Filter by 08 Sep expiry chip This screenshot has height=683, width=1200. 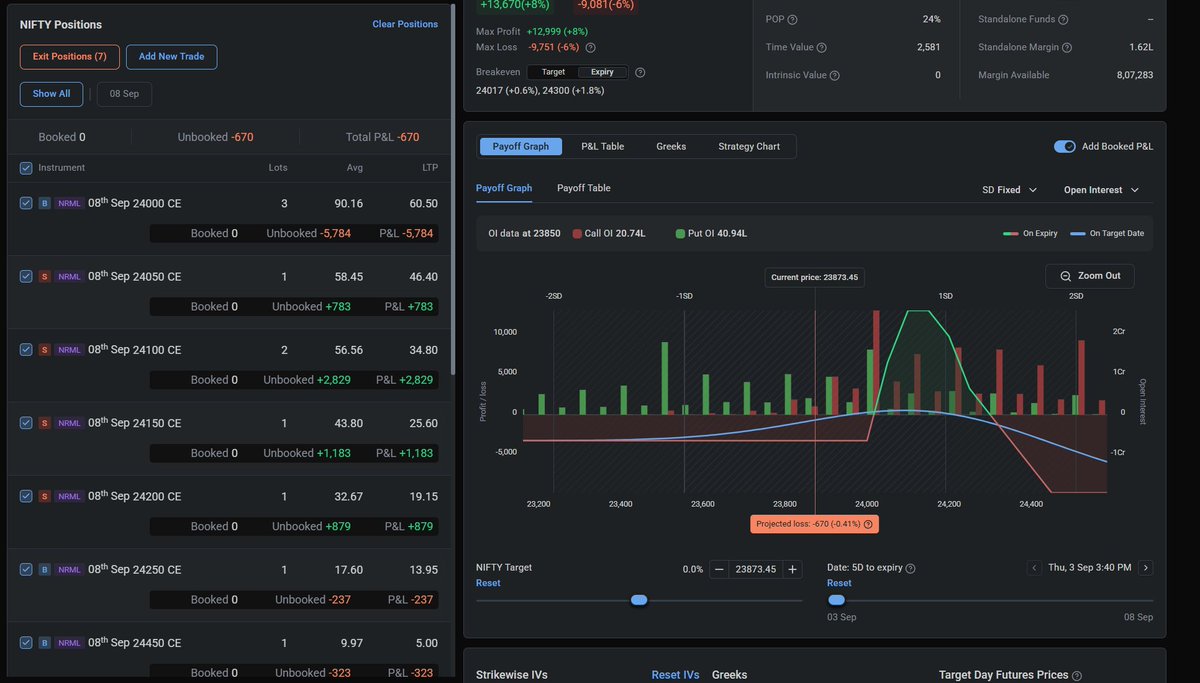124,94
